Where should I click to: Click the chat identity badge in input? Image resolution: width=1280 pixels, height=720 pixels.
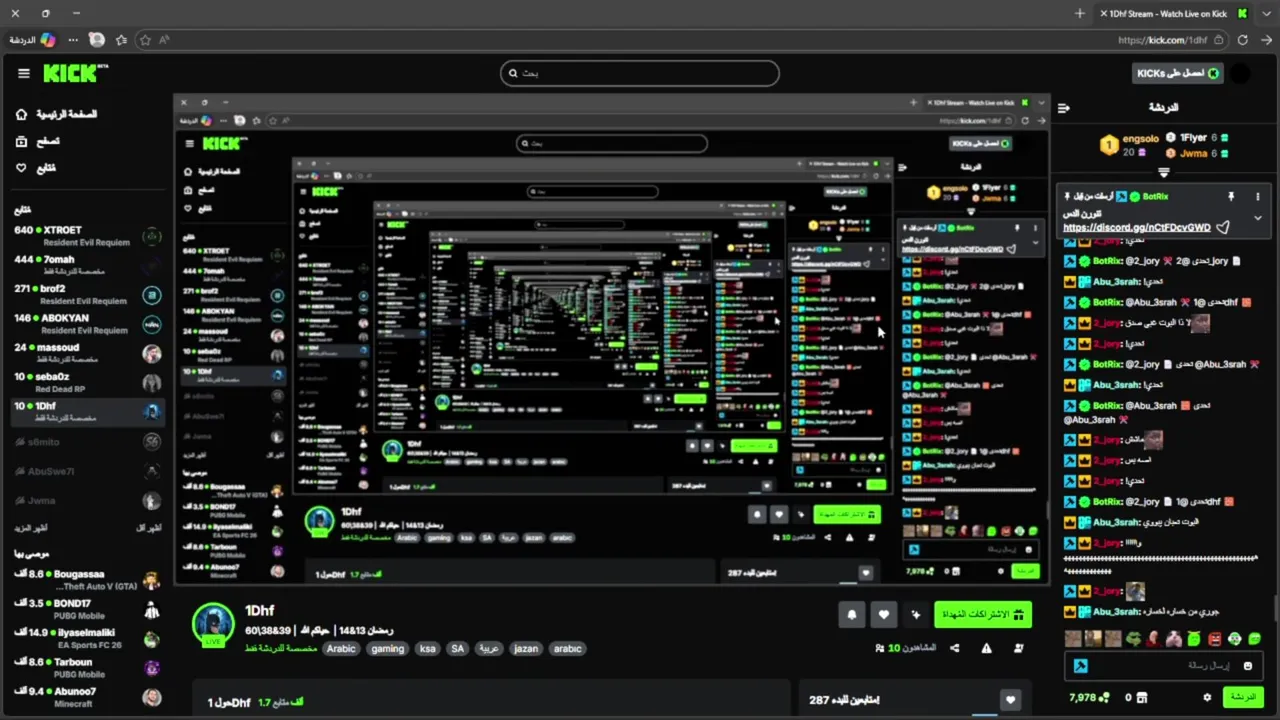(x=1080, y=666)
